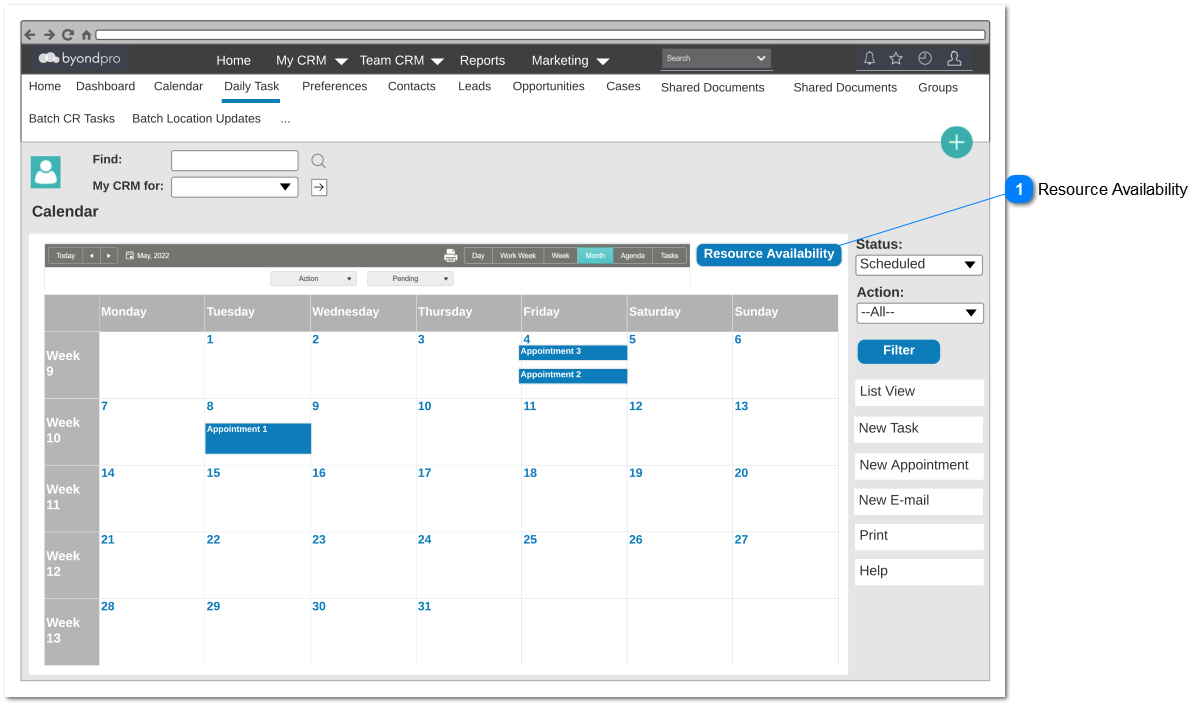Open List View in sidebar
This screenshot has width=1204, height=706.
coord(919,392)
